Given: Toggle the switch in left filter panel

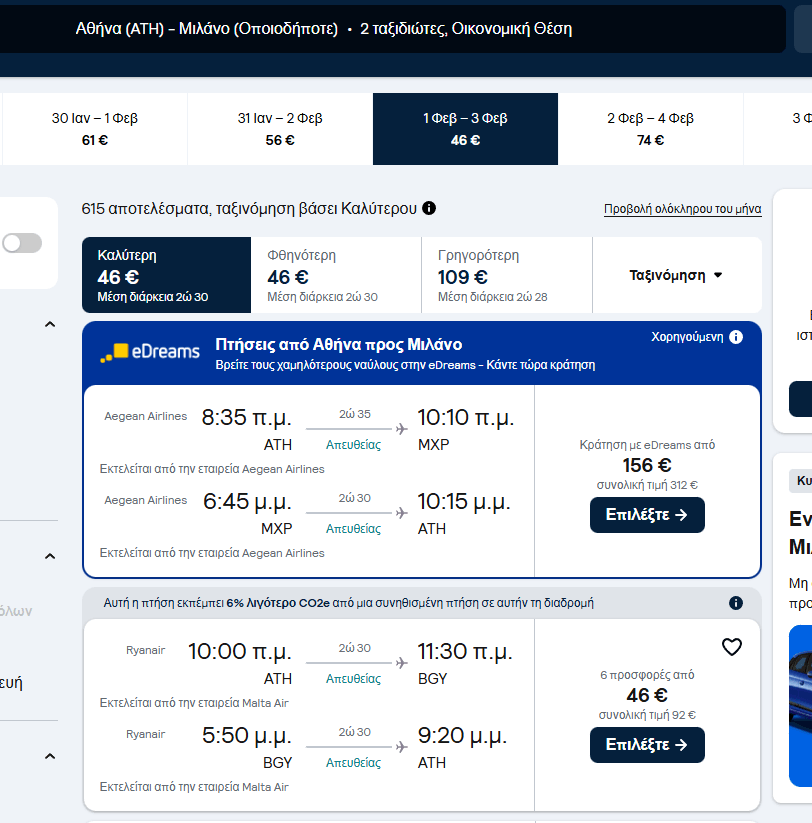Looking at the screenshot, I should click(x=22, y=243).
